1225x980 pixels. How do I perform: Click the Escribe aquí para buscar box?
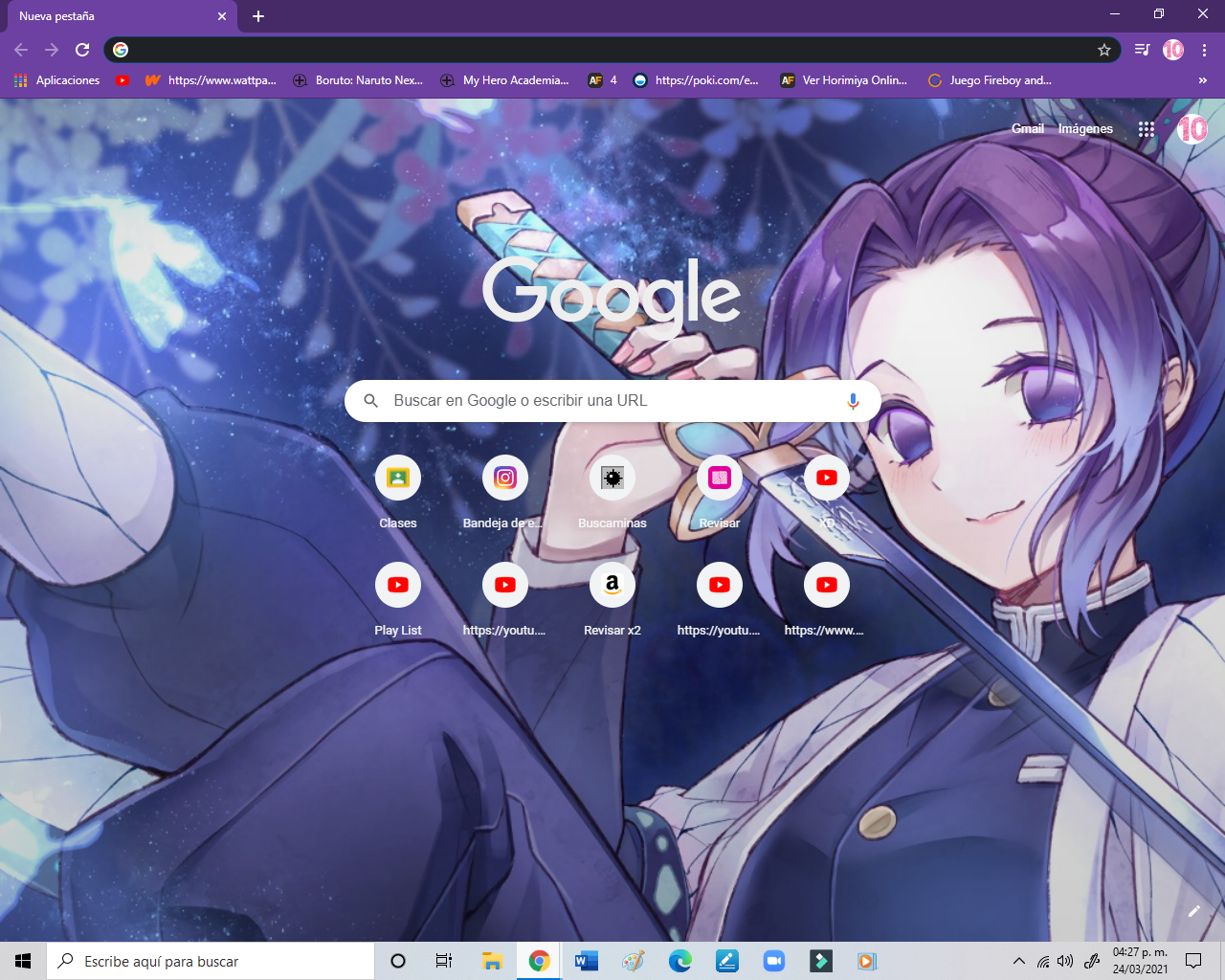tap(211, 961)
